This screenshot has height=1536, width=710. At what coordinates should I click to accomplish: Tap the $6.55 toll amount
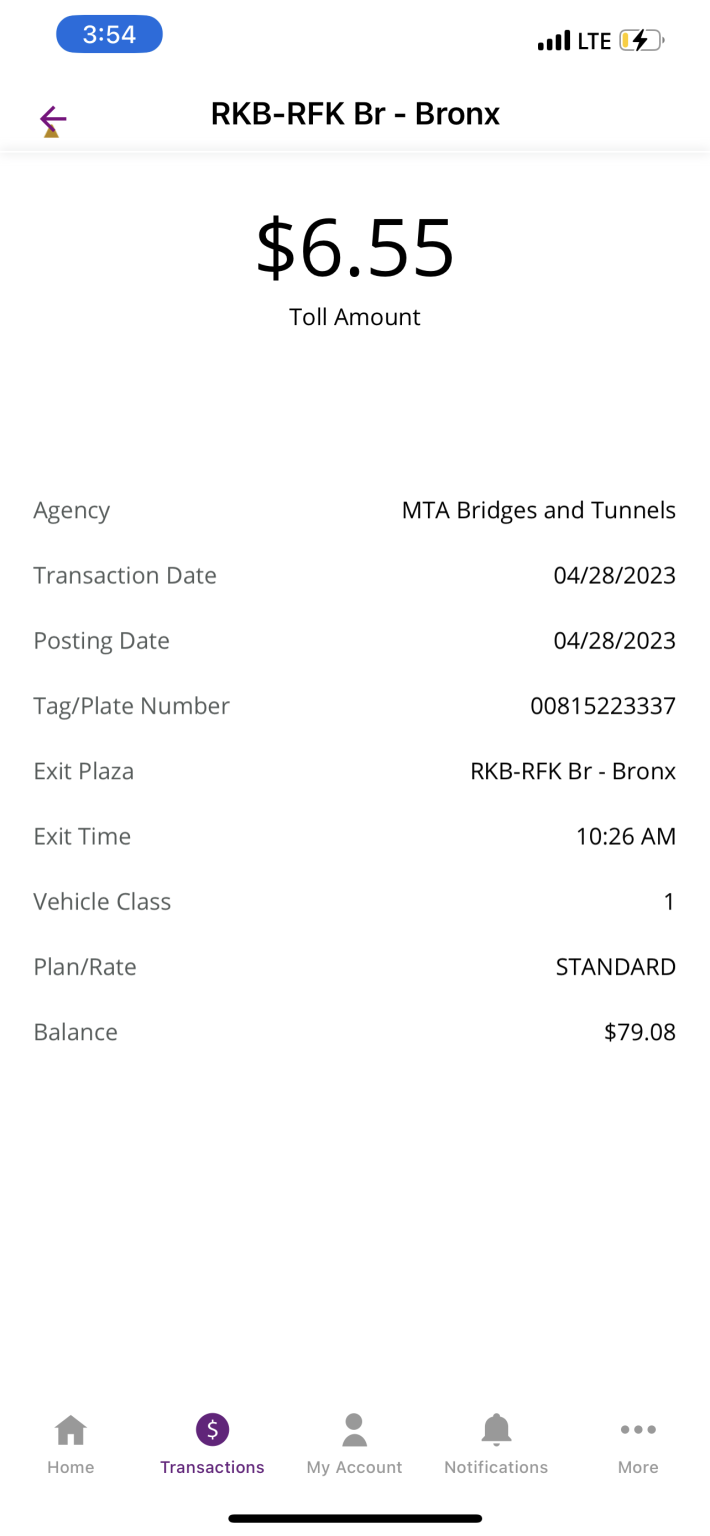click(x=355, y=249)
